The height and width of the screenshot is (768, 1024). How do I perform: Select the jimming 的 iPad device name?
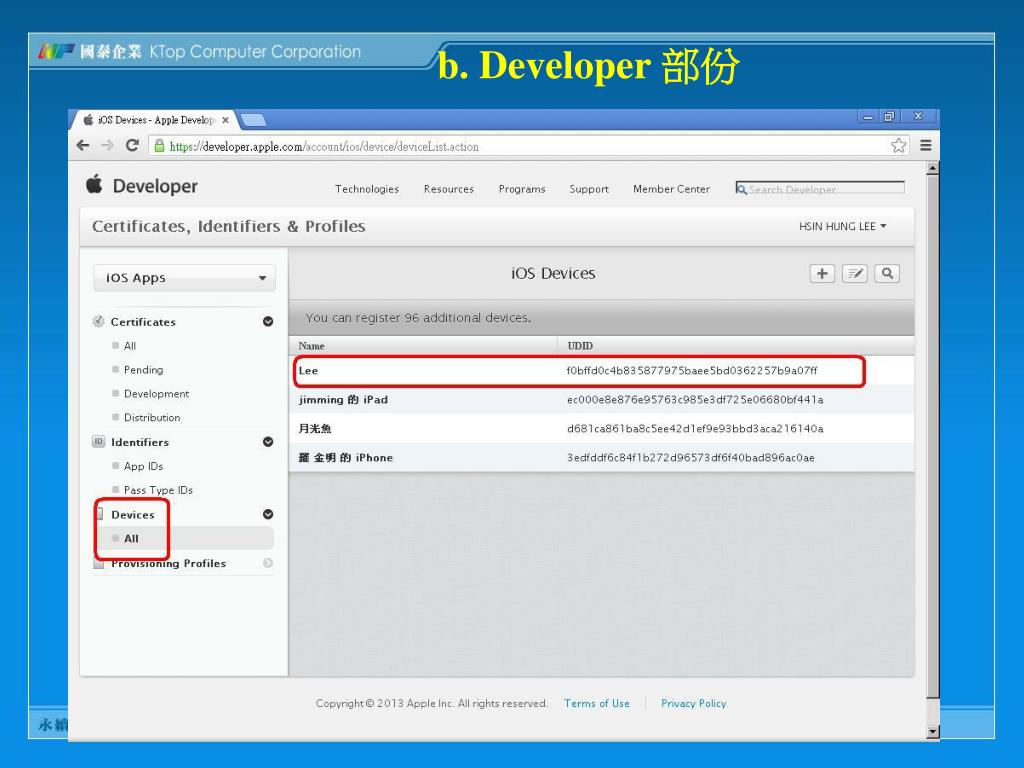[344, 400]
